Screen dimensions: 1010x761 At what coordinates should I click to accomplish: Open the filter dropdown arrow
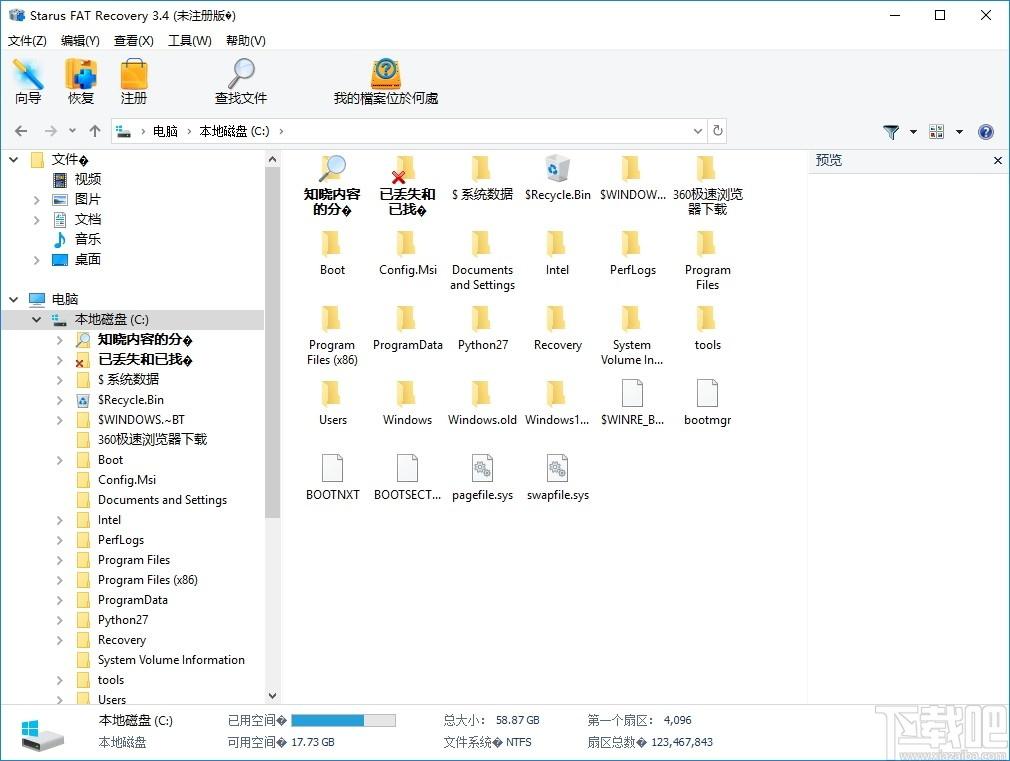pyautogui.click(x=913, y=131)
